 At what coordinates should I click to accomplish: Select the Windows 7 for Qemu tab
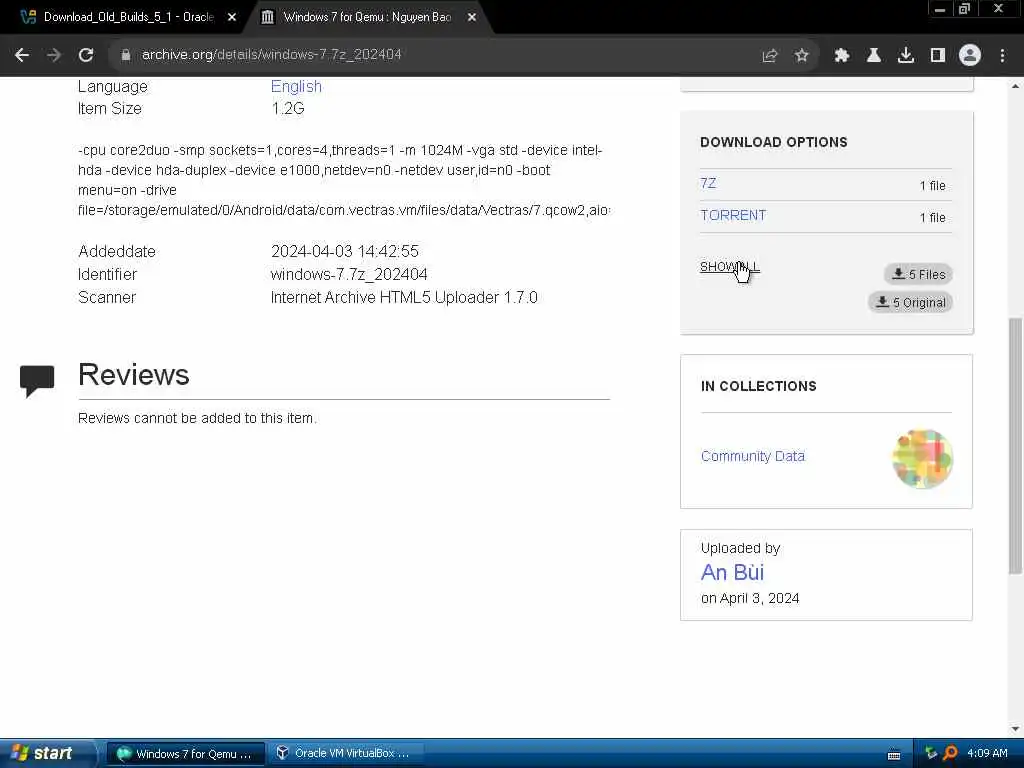pos(367,17)
